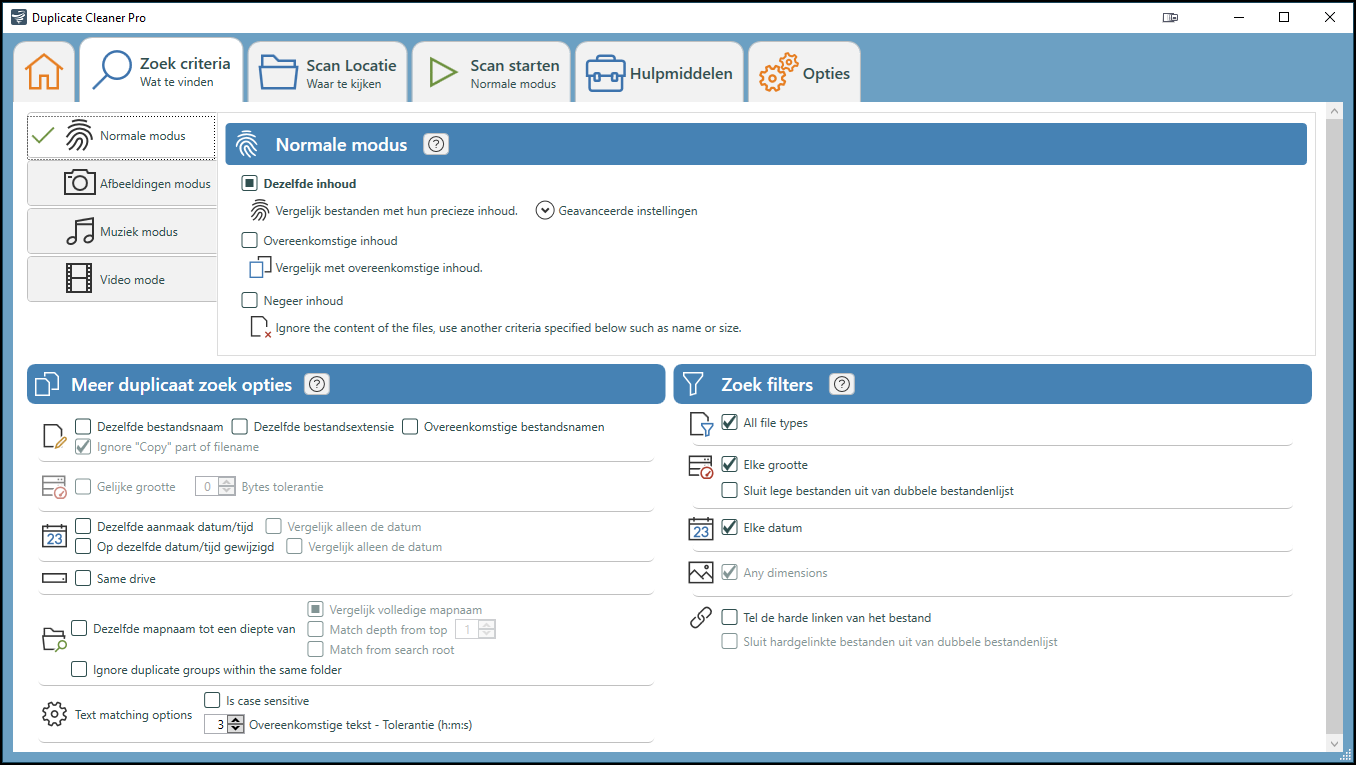Viewport: 1356px width, 765px height.
Task: Click the fingerprint icon in Normale modus header
Action: (x=247, y=144)
